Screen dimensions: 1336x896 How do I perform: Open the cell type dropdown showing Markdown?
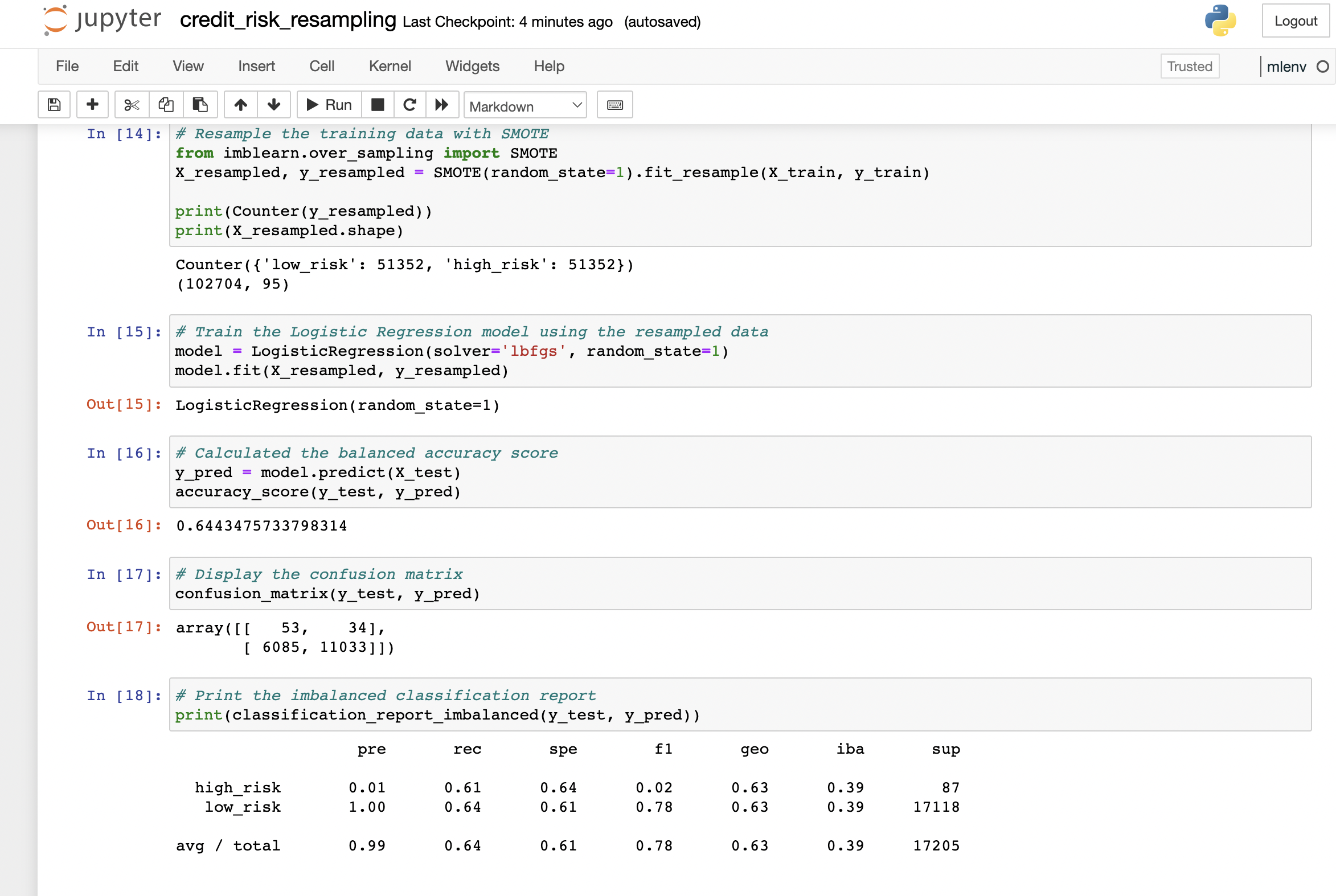(x=525, y=106)
